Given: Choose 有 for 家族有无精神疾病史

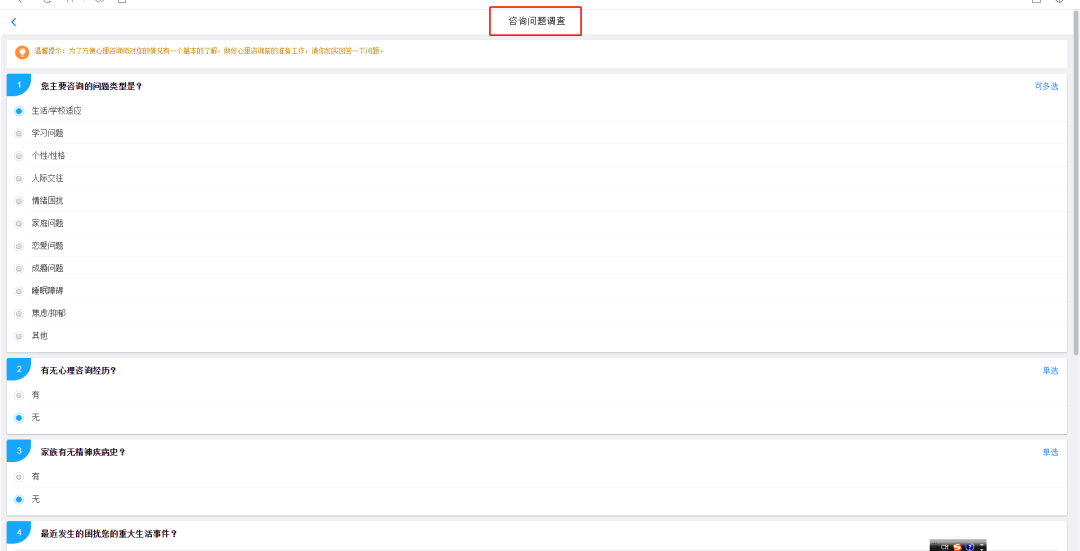Looking at the screenshot, I should pos(19,476).
